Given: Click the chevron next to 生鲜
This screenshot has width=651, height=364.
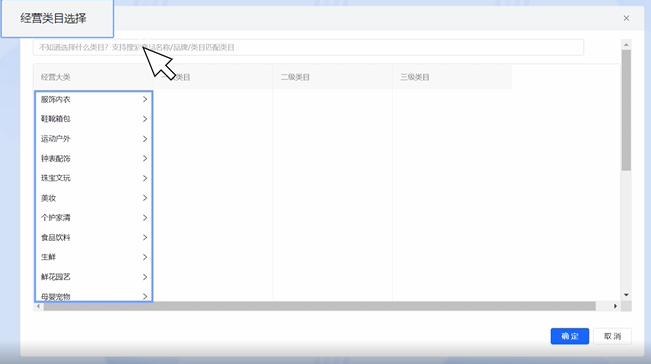Looking at the screenshot, I should [145, 257].
